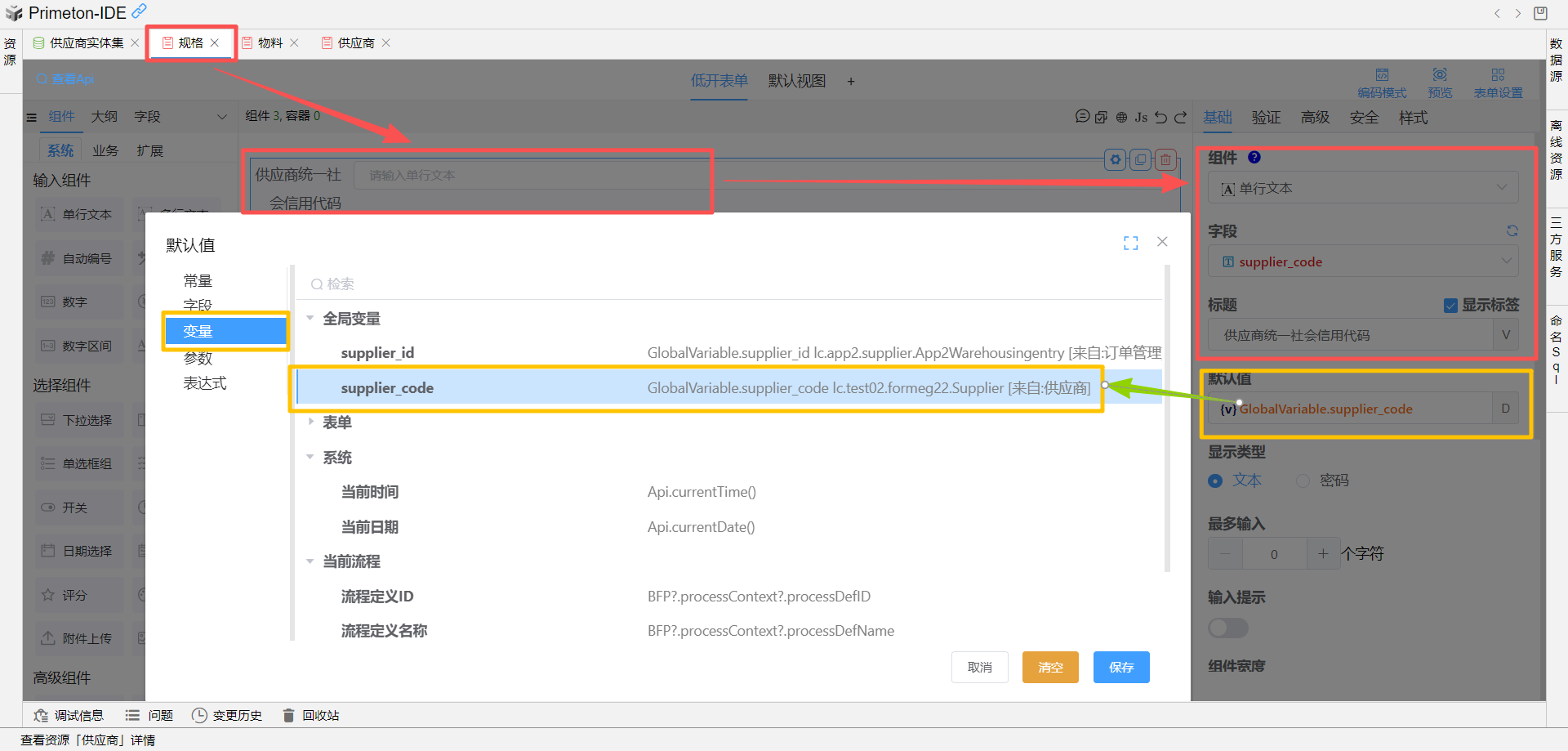
Task: Click the fullscreen expand icon in the dialog
Action: pos(1130,243)
